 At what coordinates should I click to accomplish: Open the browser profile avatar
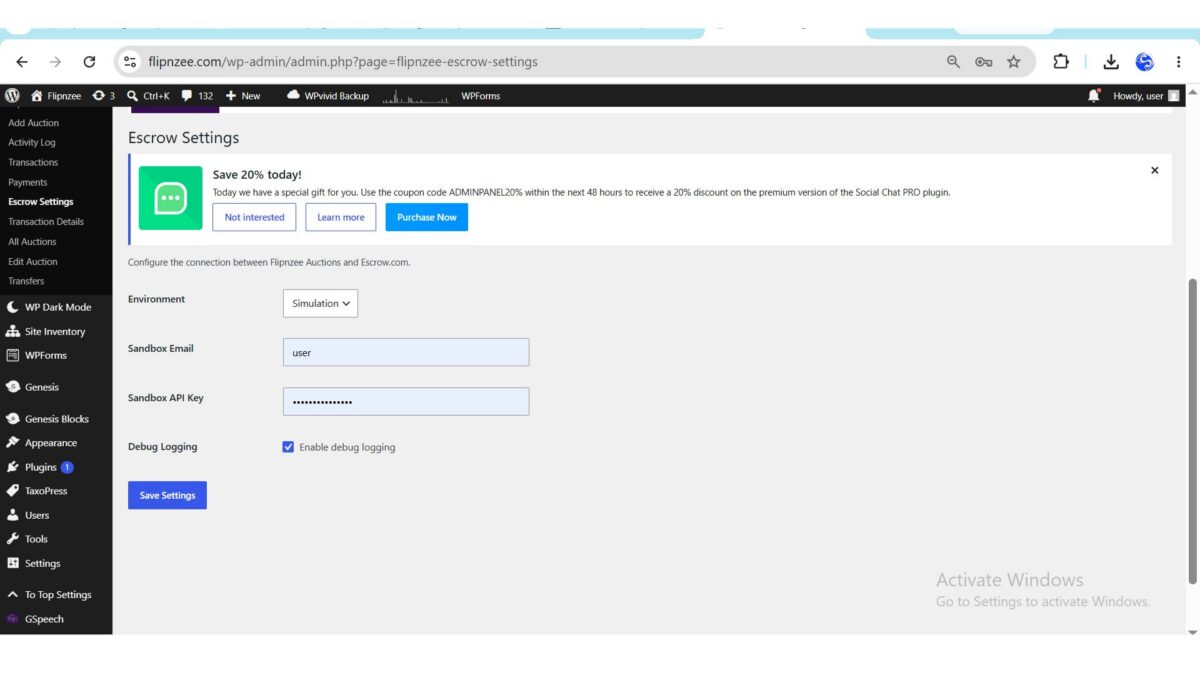1145,62
